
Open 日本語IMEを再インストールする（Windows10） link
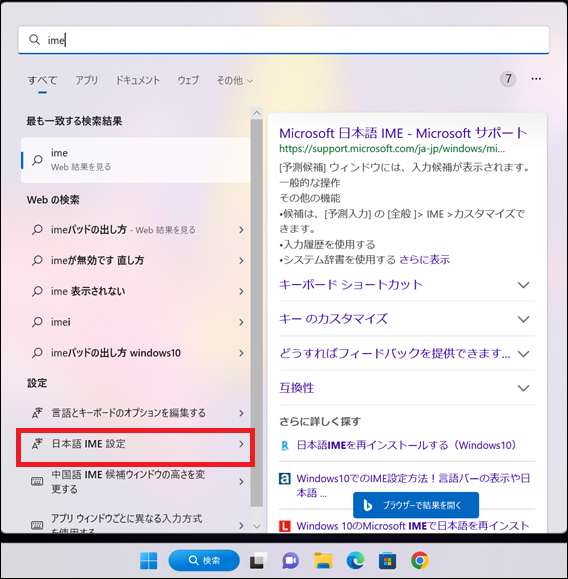tap(406, 445)
